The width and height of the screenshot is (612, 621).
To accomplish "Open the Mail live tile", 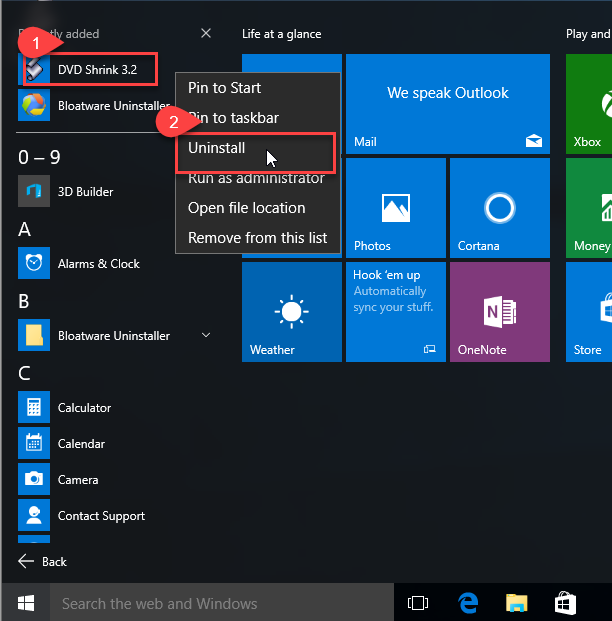I will (x=448, y=104).
